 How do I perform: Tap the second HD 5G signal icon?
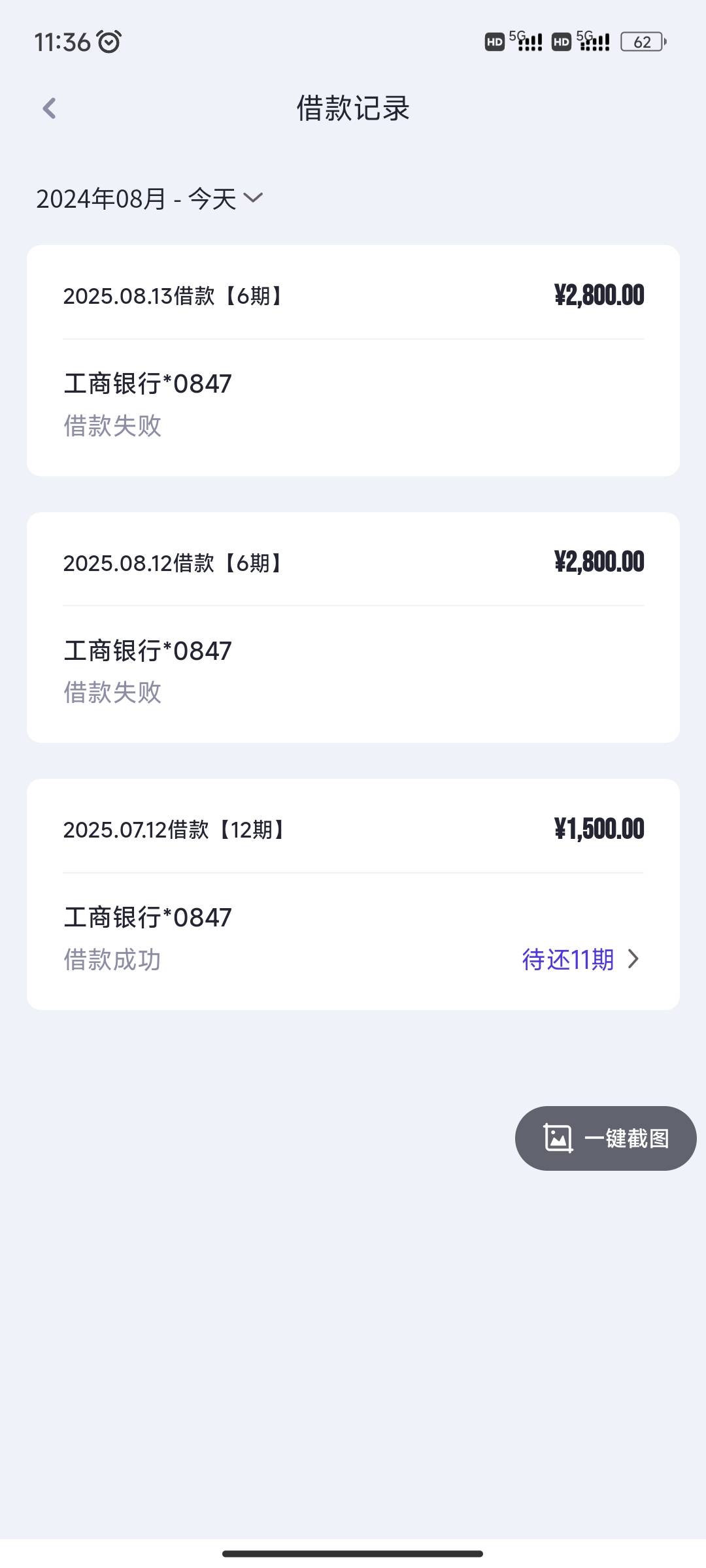[580, 41]
